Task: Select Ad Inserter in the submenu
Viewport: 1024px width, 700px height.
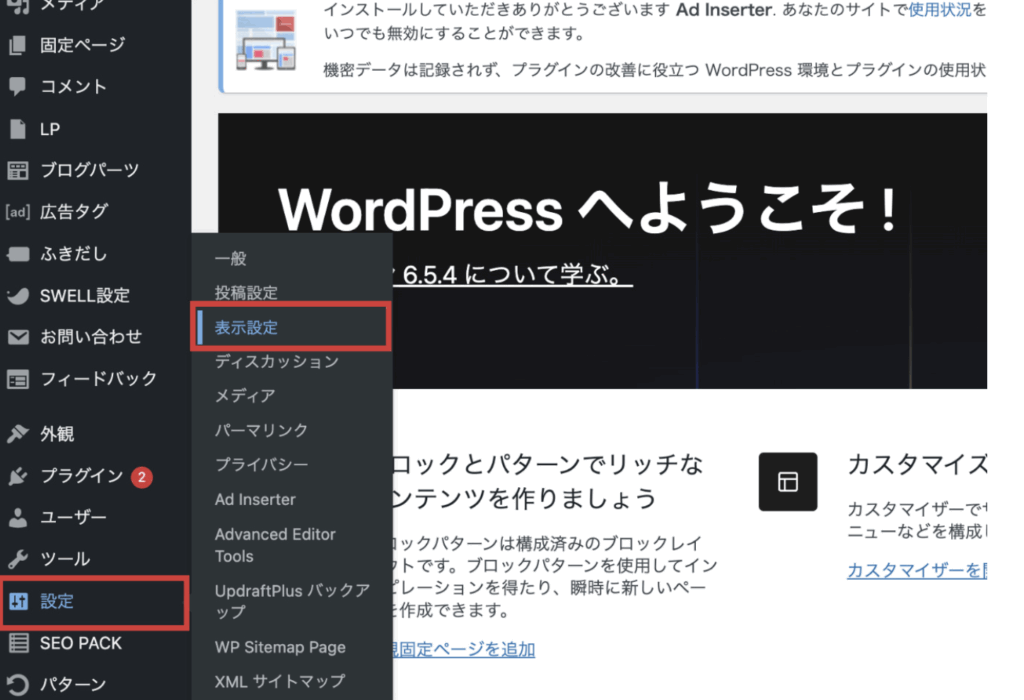Action: (255, 499)
